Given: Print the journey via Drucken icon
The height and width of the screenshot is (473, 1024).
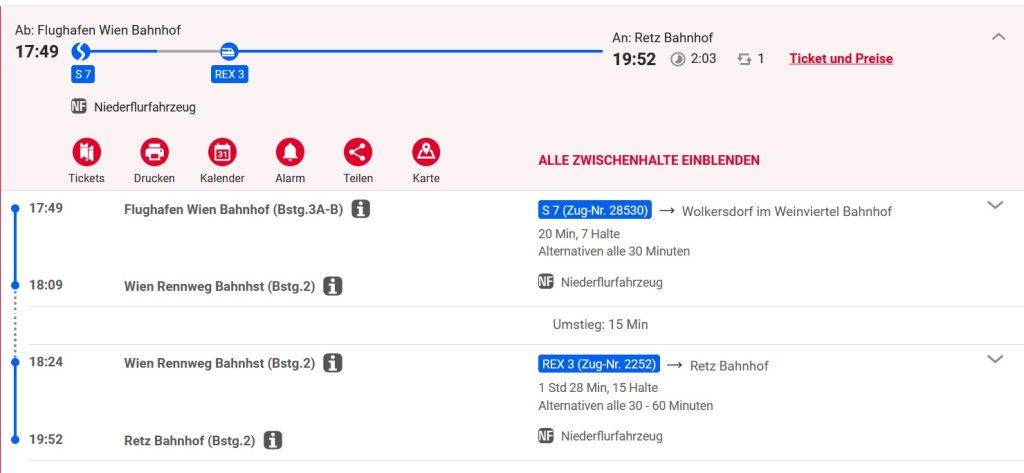Looking at the screenshot, I should click(x=154, y=153).
